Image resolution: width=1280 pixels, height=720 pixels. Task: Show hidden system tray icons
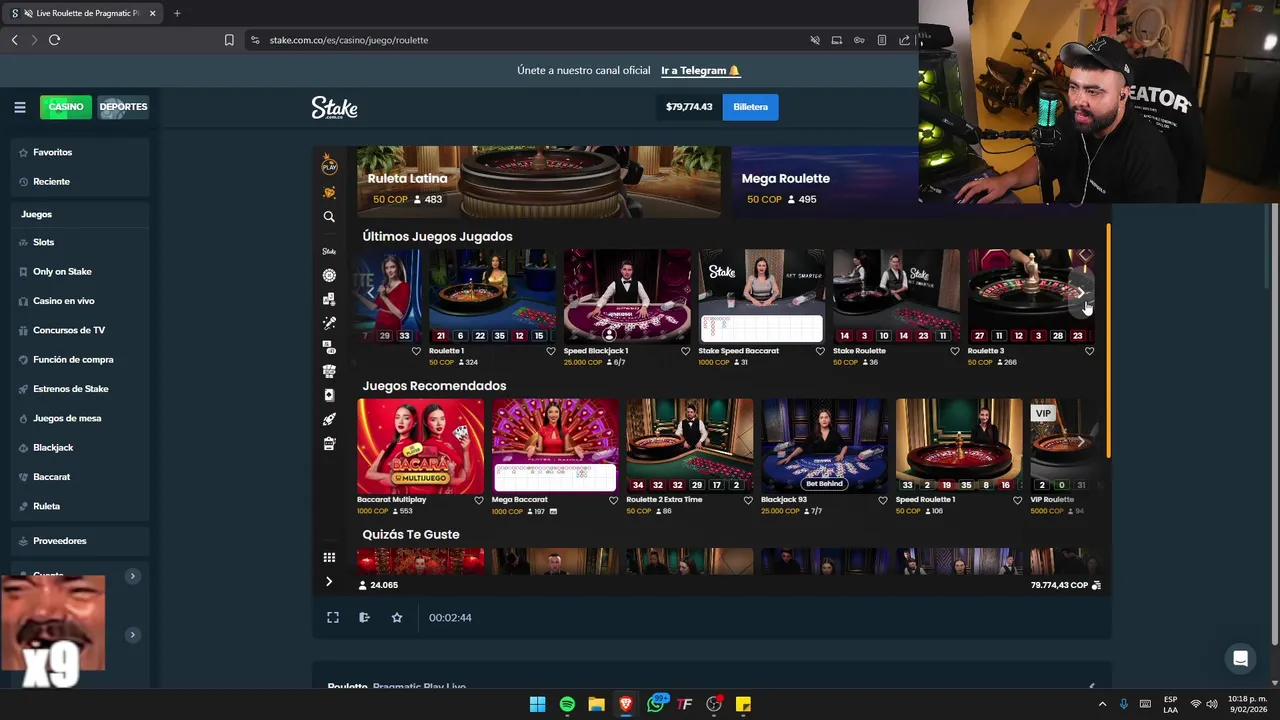(1102, 704)
